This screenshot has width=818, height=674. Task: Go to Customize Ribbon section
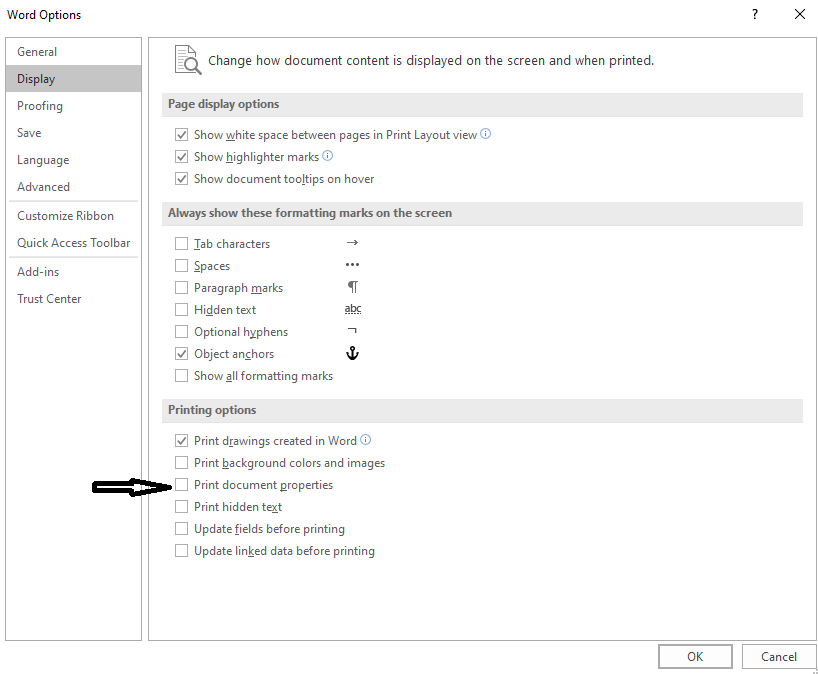65,216
